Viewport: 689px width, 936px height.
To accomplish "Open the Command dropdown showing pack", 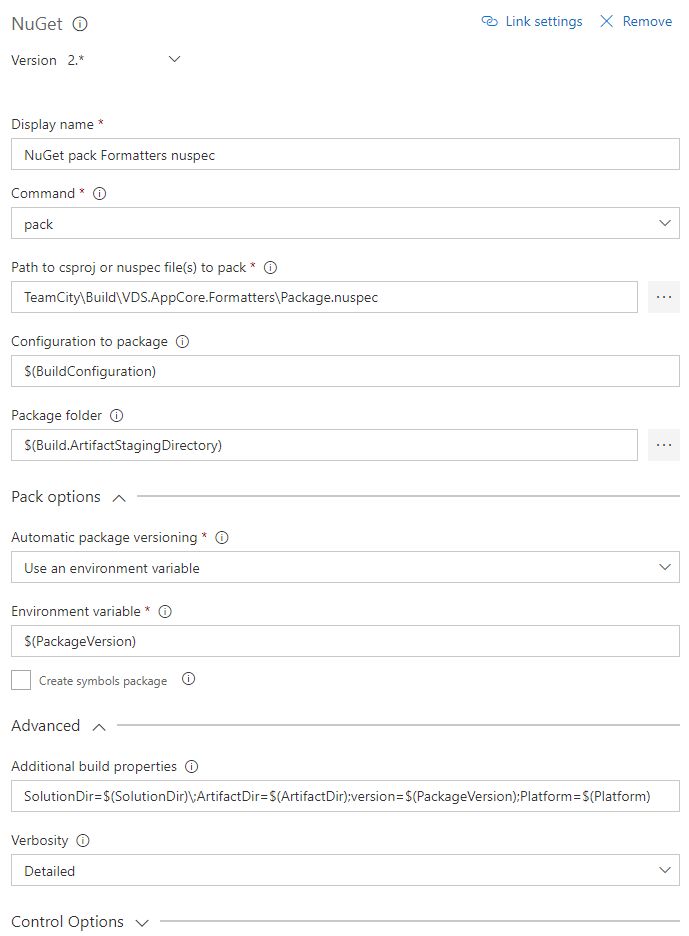I will pyautogui.click(x=345, y=224).
